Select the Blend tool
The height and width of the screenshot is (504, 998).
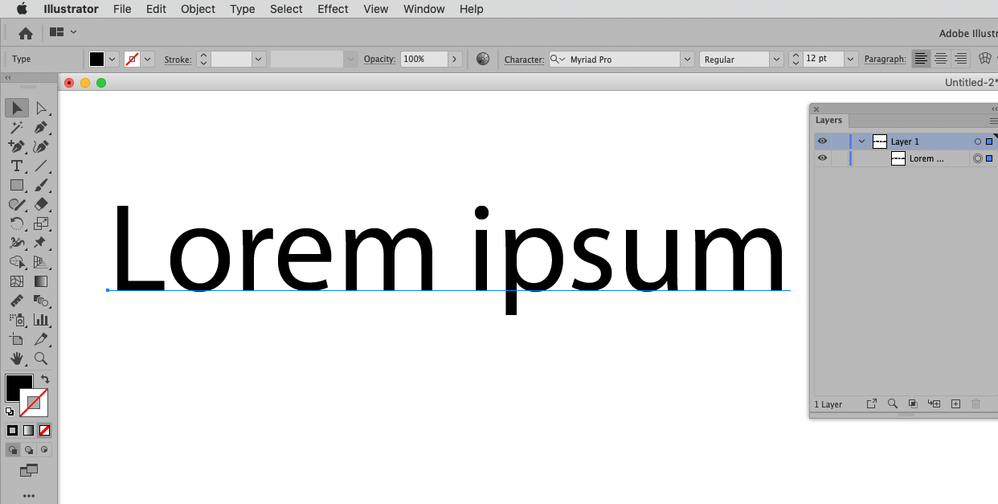(x=41, y=300)
